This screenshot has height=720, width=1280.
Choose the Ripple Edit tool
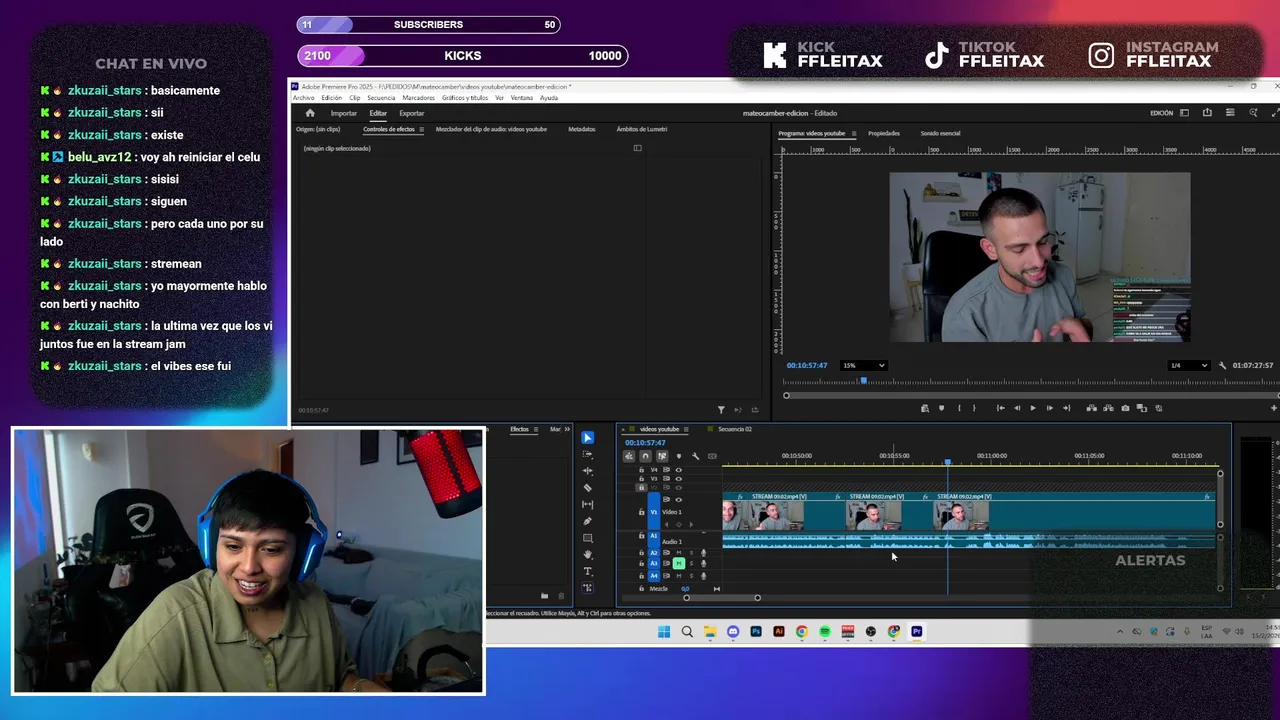click(x=587, y=471)
